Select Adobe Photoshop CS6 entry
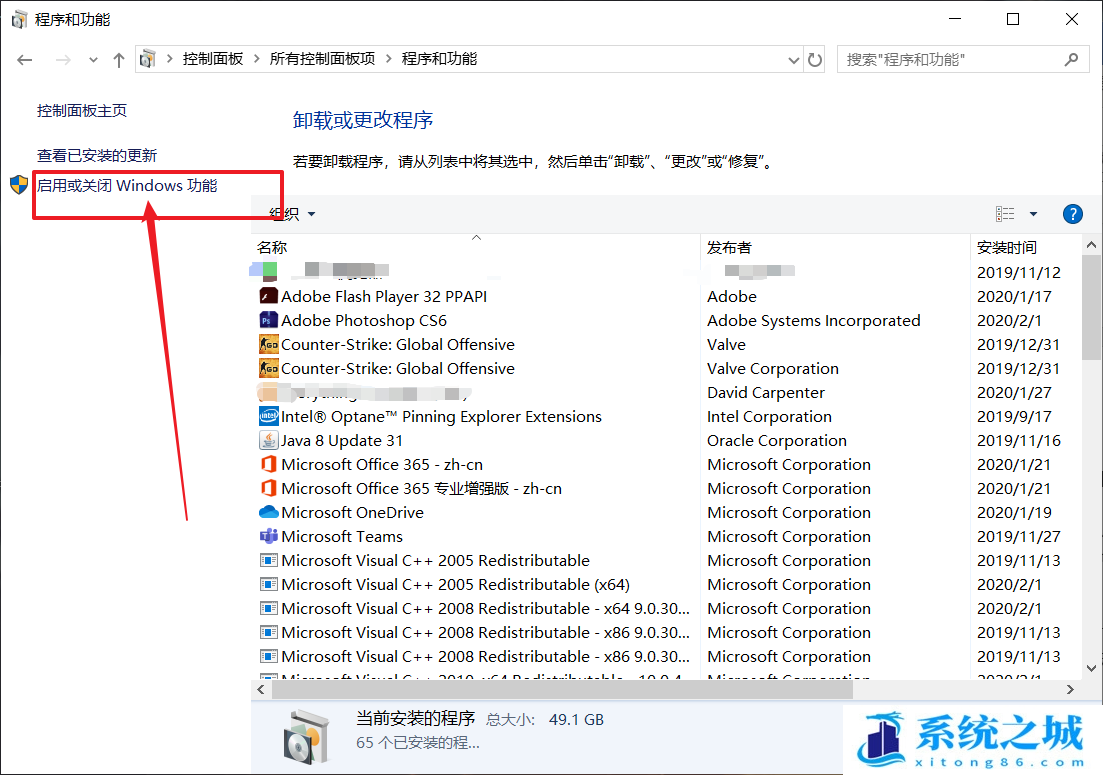This screenshot has height=775, width=1103. pyautogui.click(x=364, y=320)
